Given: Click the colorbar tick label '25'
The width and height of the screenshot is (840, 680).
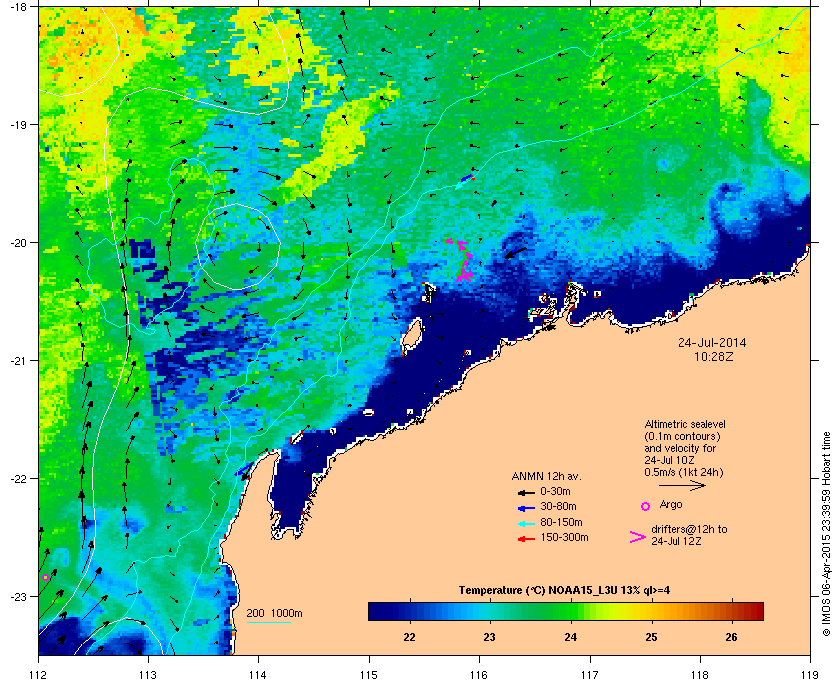Looking at the screenshot, I should click(x=651, y=637).
